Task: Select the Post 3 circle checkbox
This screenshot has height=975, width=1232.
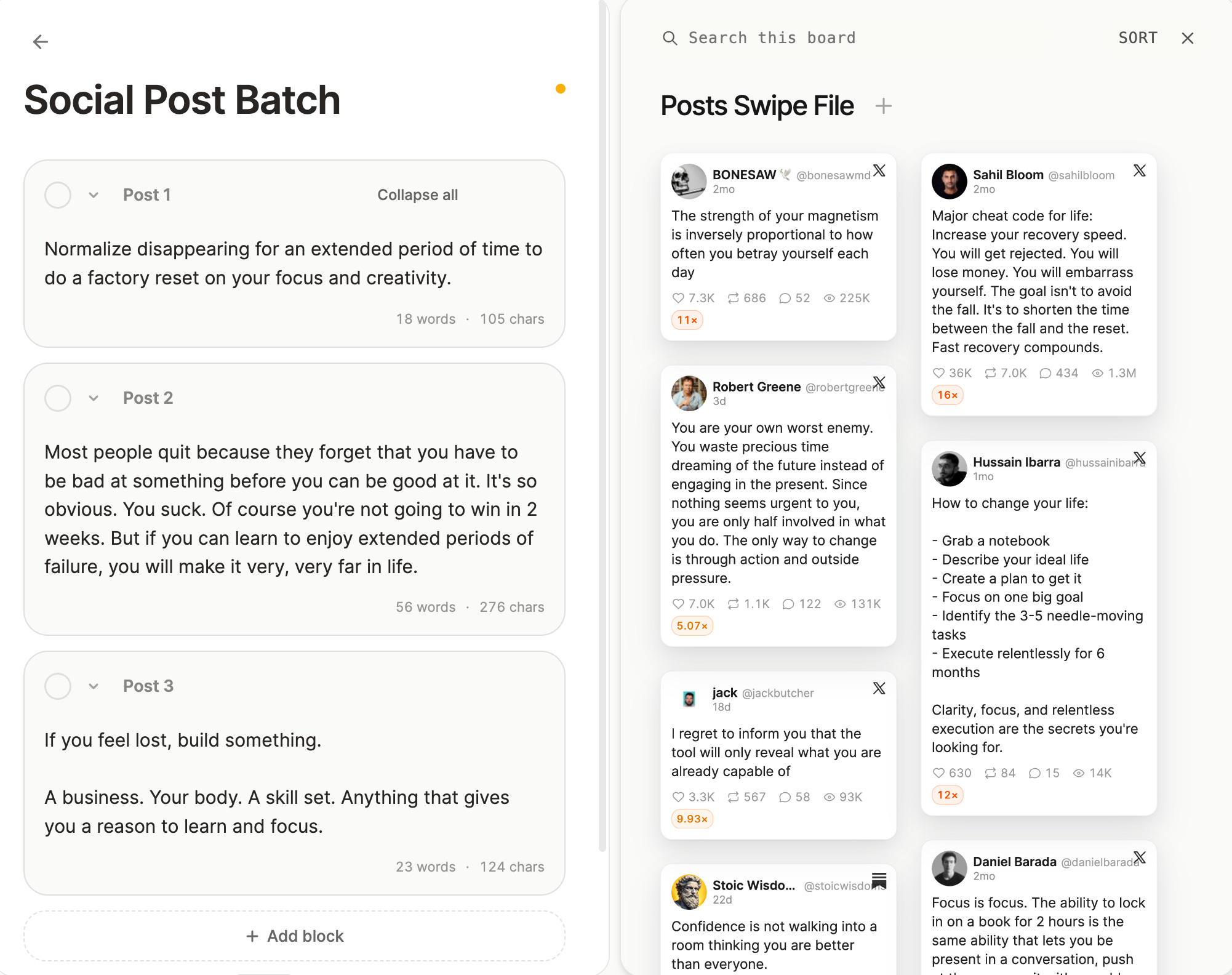Action: 58,686
